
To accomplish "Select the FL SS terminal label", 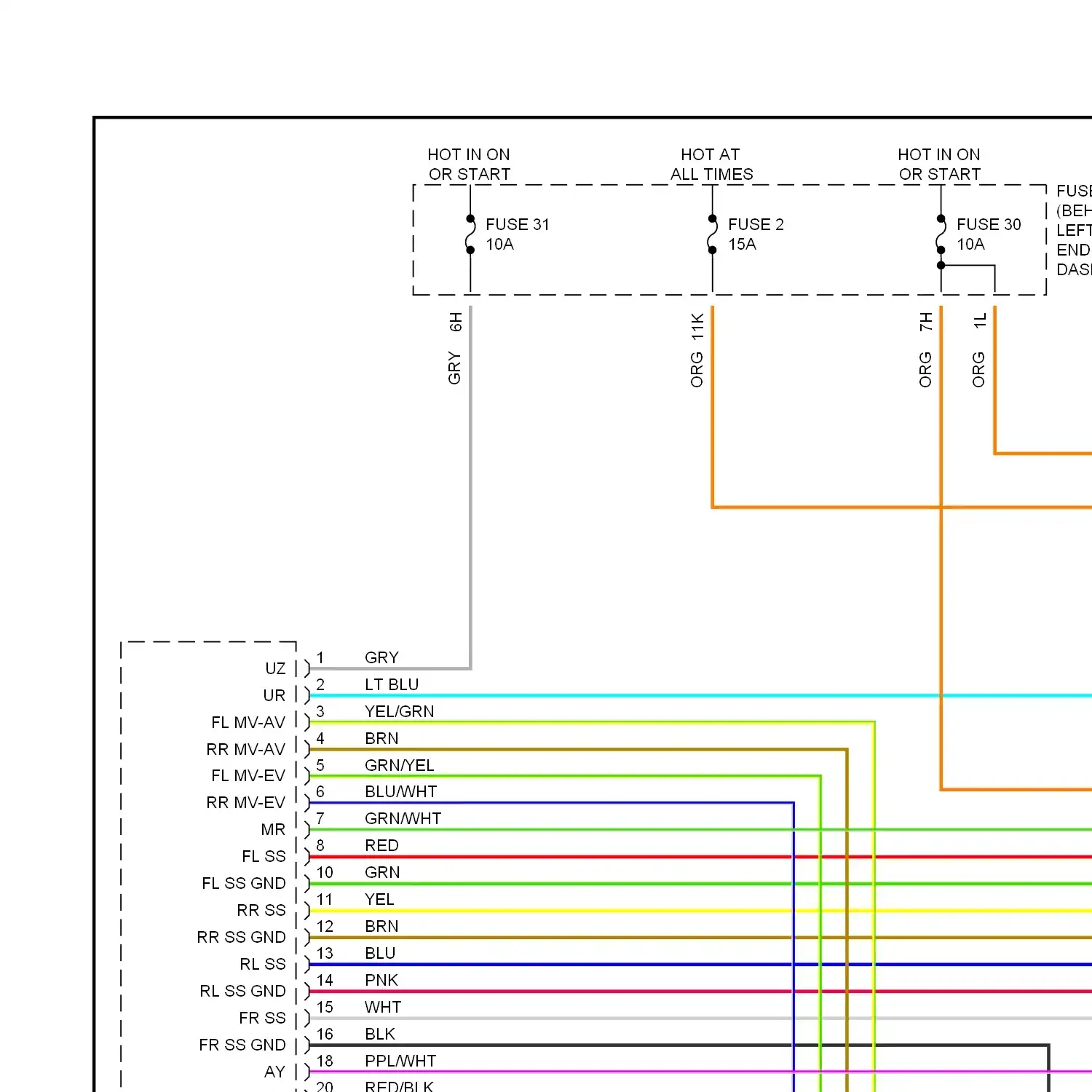I will 264,856.
